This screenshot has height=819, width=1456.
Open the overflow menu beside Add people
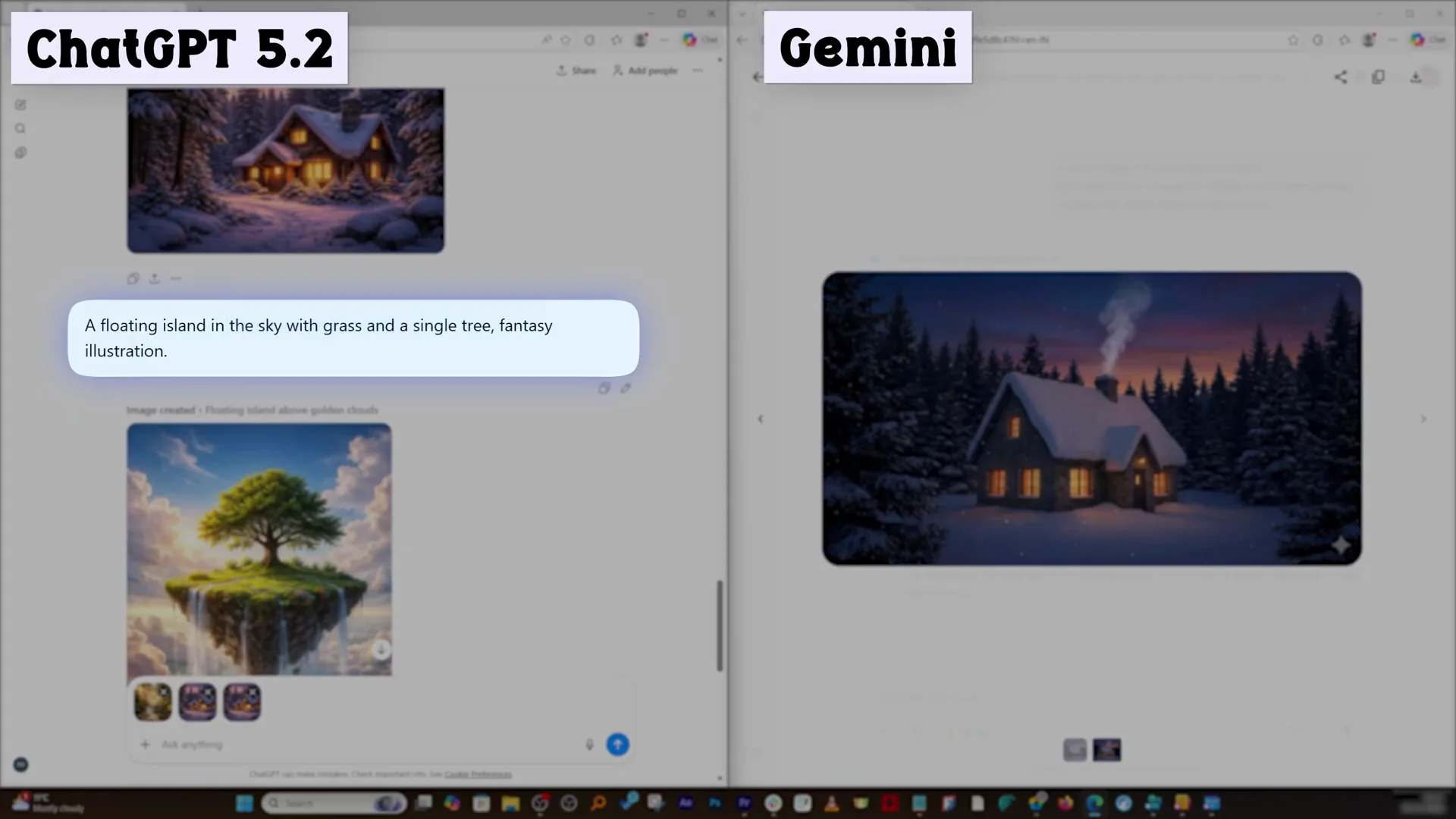698,70
